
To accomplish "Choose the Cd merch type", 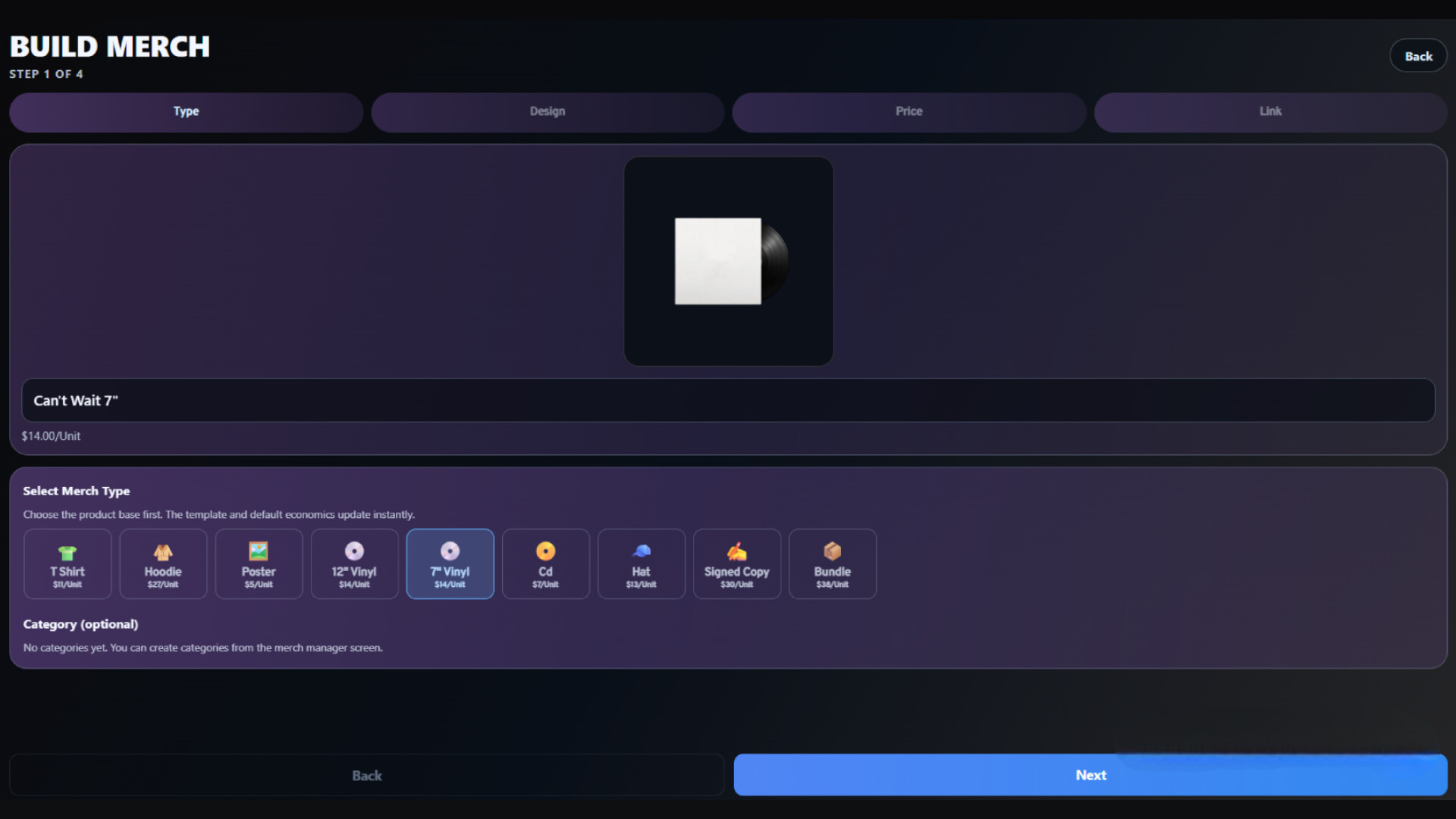I will [545, 564].
